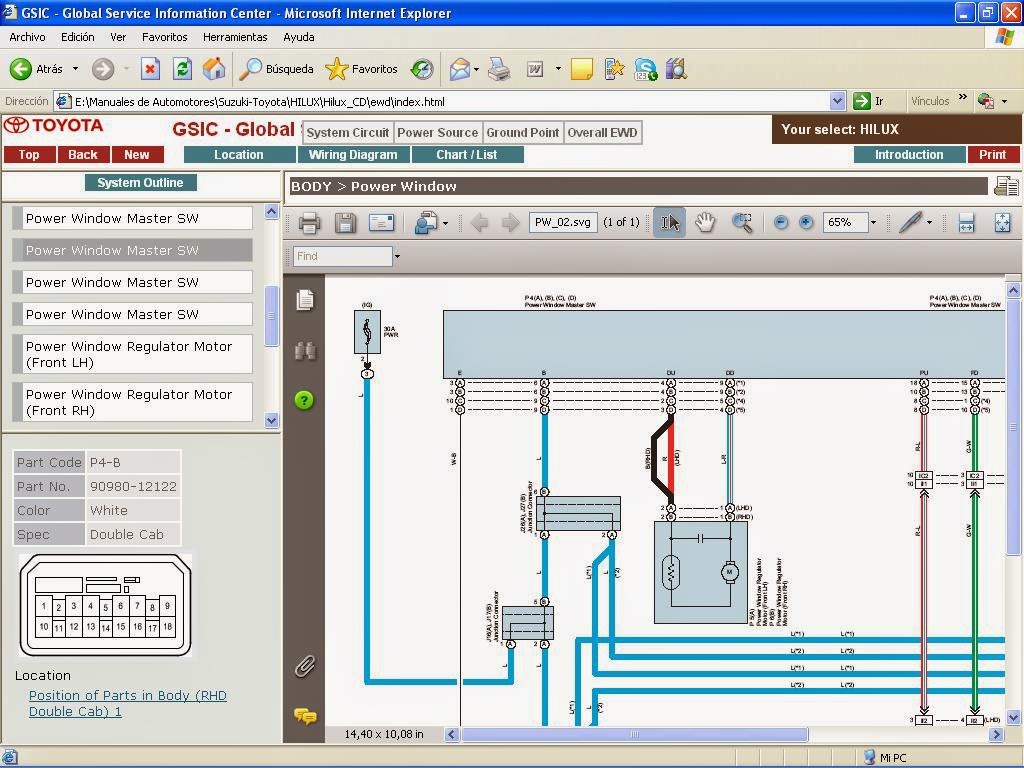Open the Find field options dropdown
Screen dimensions: 1024x768
pos(397,257)
